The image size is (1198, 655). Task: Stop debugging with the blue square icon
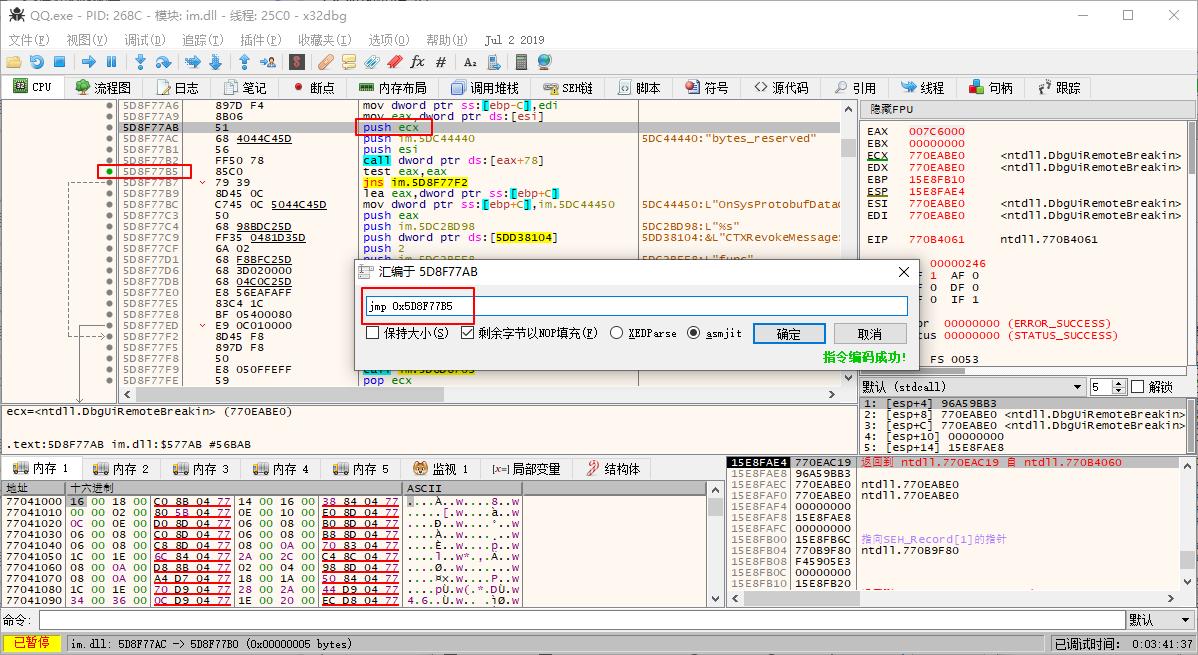point(60,61)
